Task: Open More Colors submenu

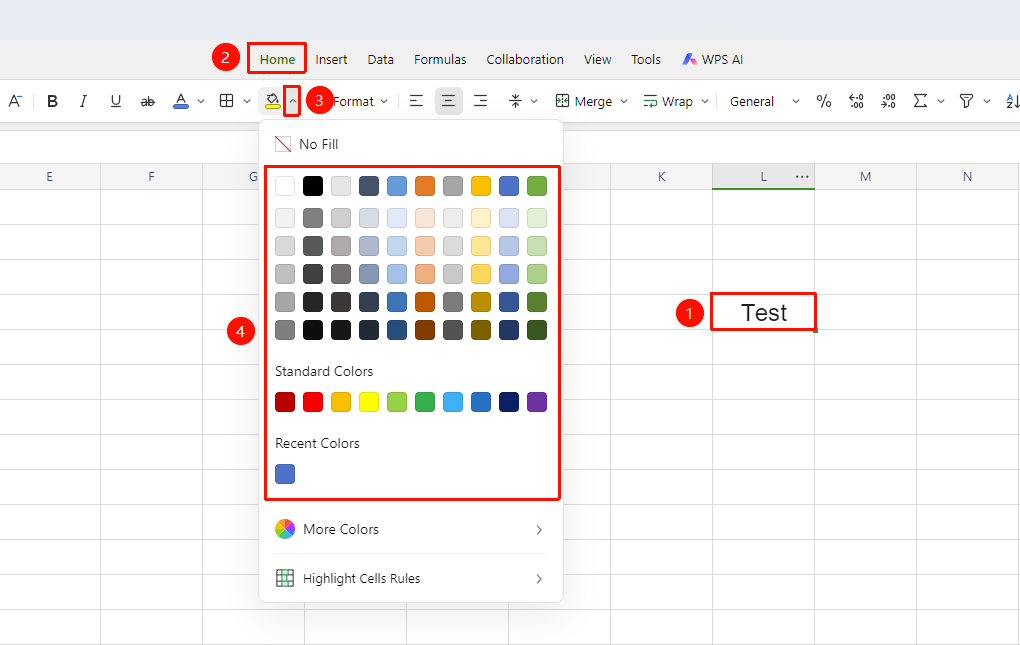Action: point(410,529)
